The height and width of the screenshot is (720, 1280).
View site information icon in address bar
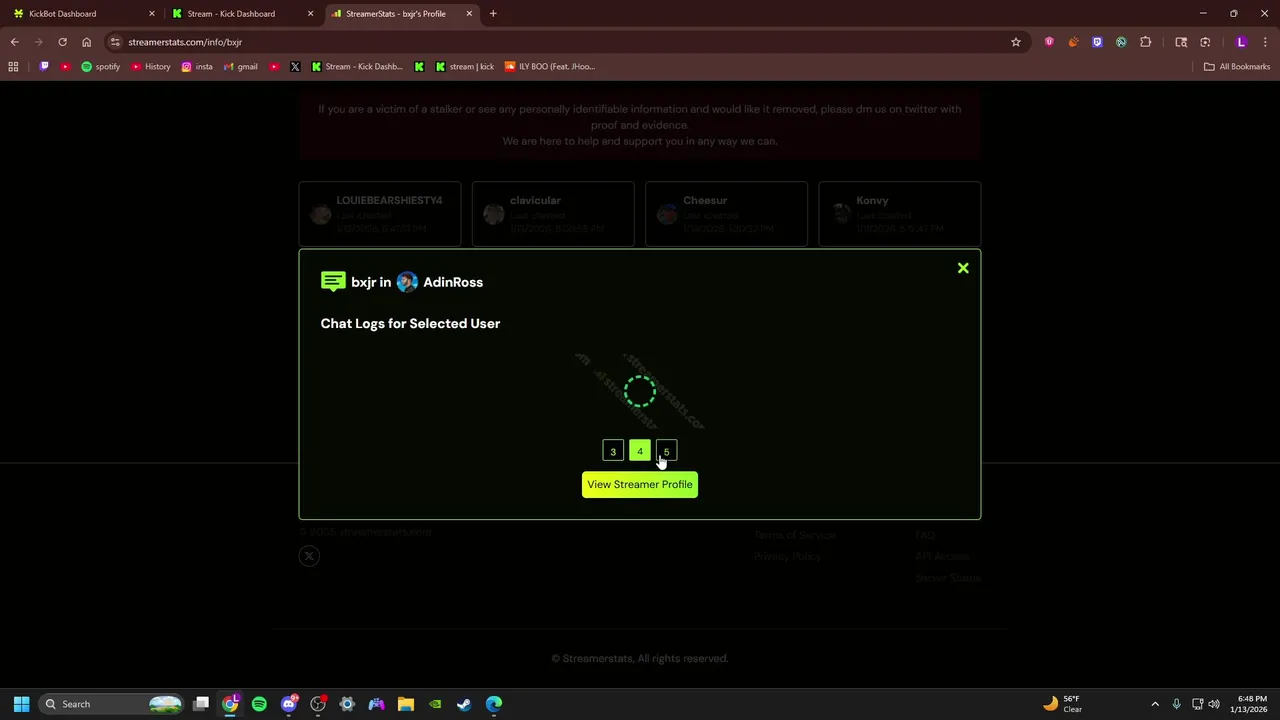point(115,42)
